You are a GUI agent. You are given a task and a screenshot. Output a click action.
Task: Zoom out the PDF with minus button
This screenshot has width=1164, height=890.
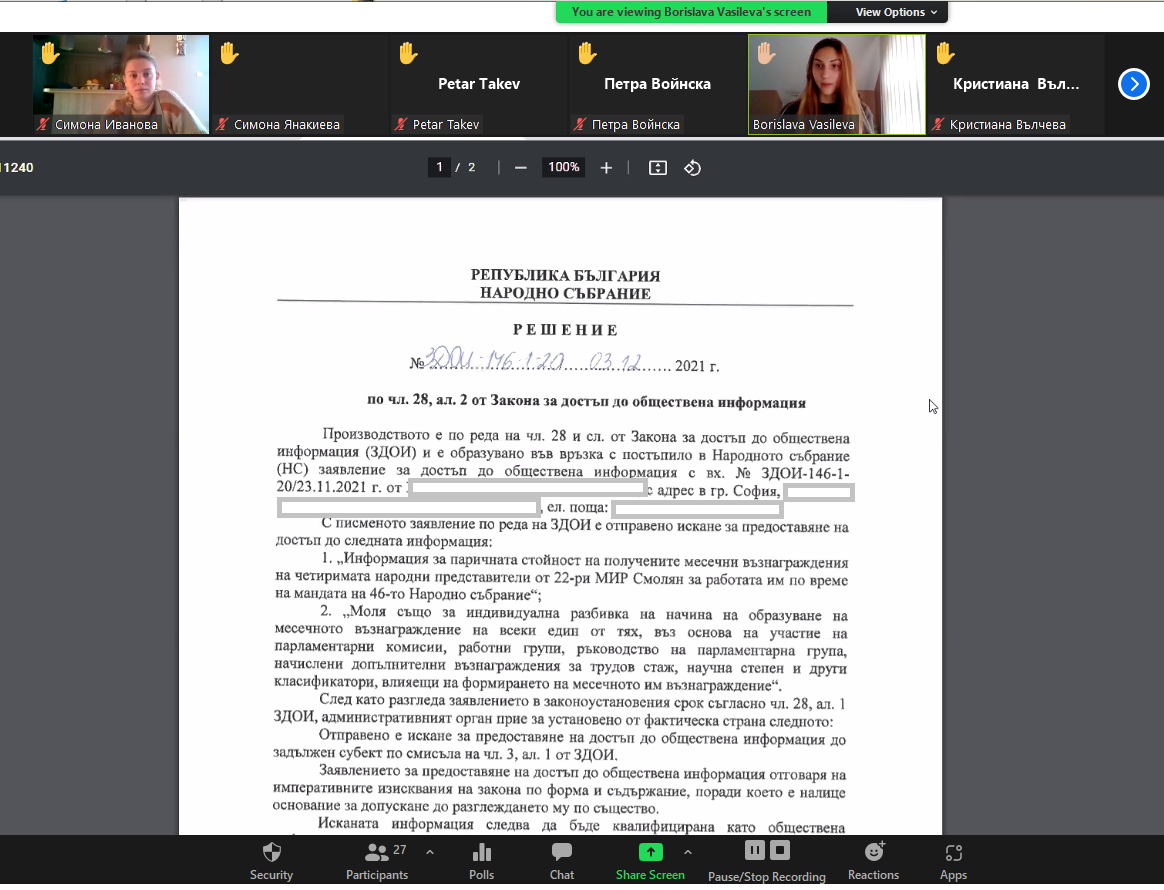520,168
